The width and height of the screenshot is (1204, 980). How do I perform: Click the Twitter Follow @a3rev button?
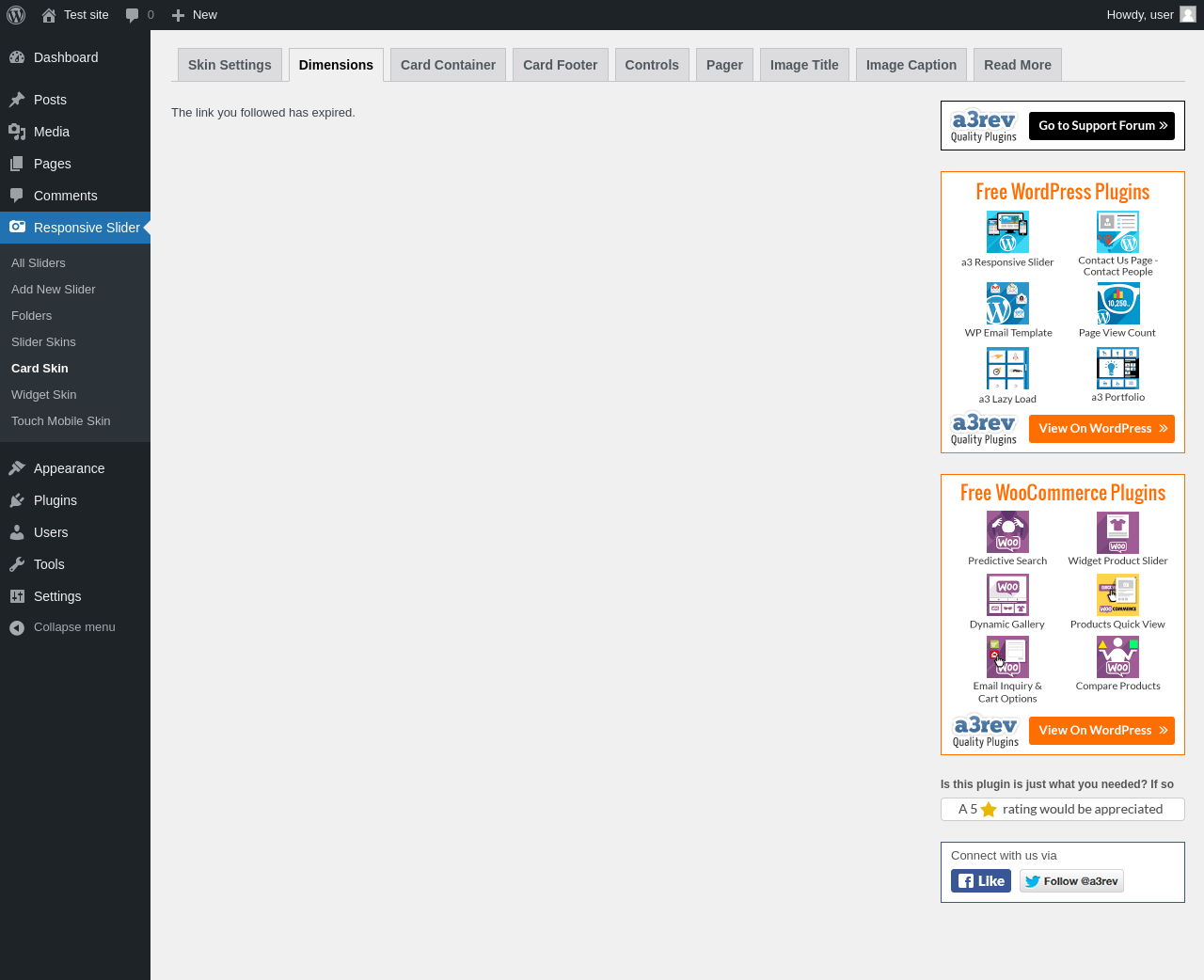tap(1071, 881)
